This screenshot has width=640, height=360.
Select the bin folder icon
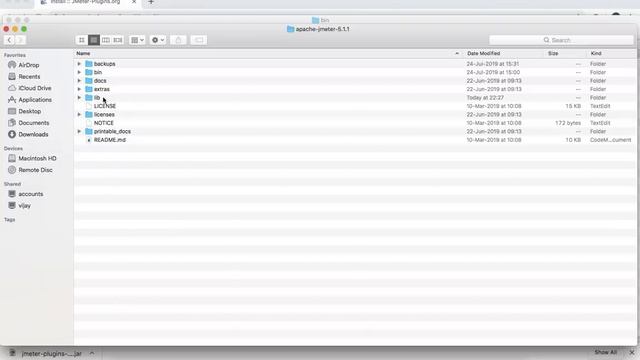tap(89, 72)
